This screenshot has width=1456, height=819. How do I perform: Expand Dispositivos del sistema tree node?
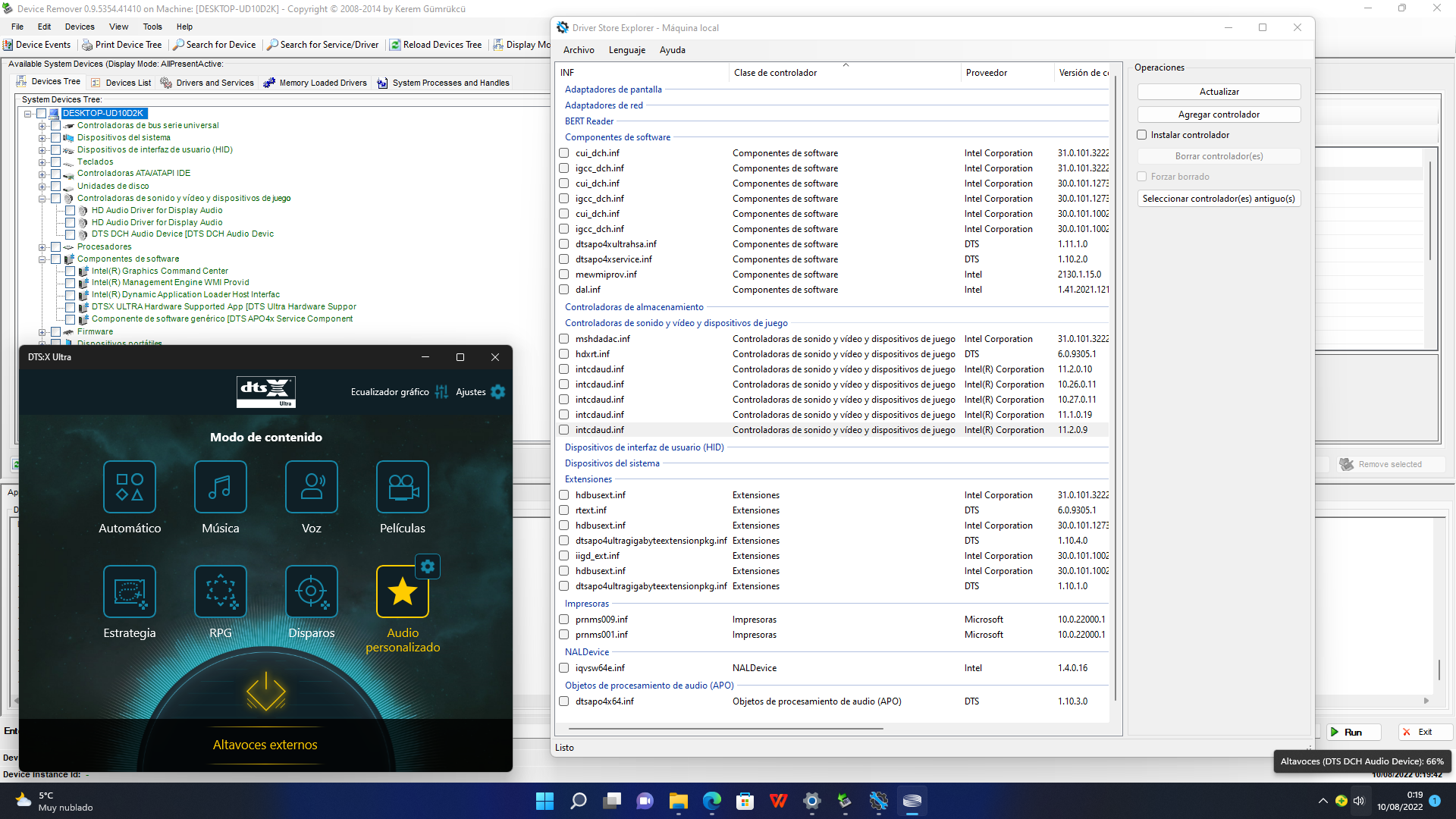42,138
